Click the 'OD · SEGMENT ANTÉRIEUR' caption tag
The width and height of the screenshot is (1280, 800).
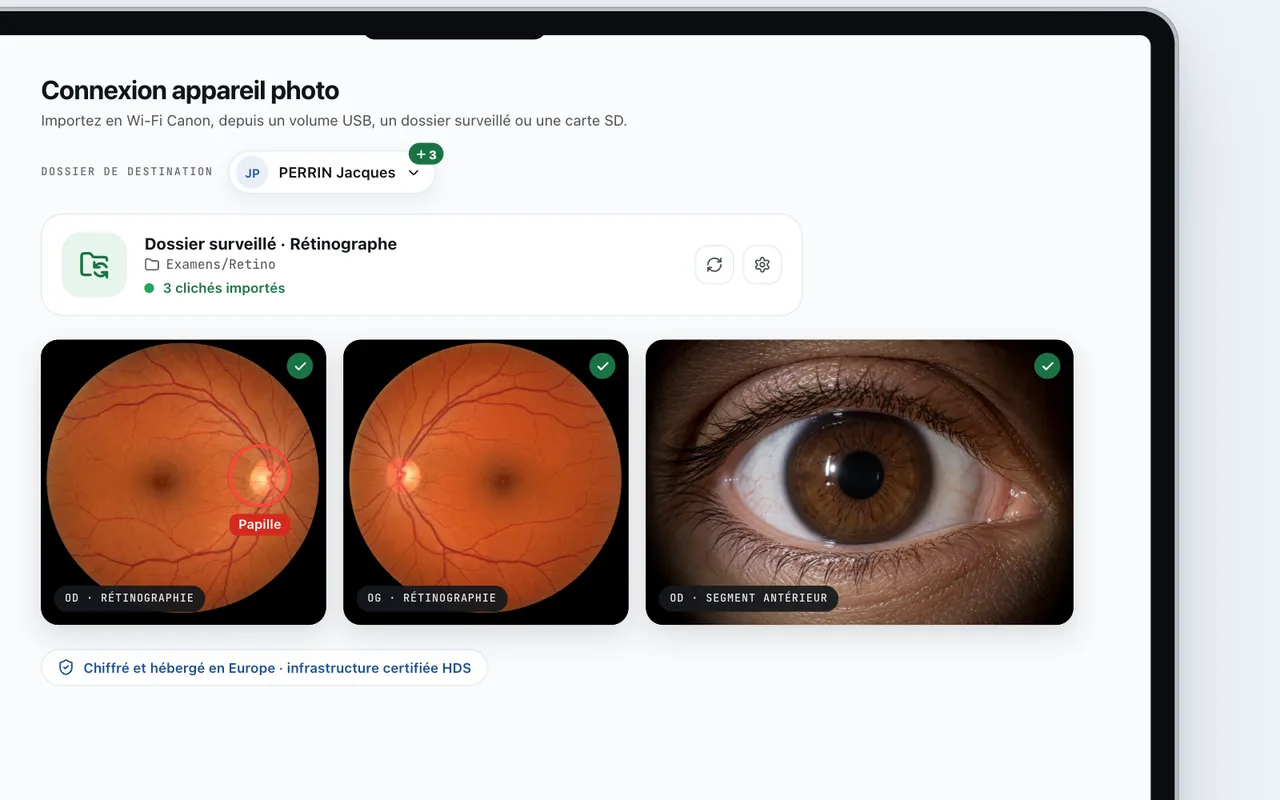[x=749, y=598]
